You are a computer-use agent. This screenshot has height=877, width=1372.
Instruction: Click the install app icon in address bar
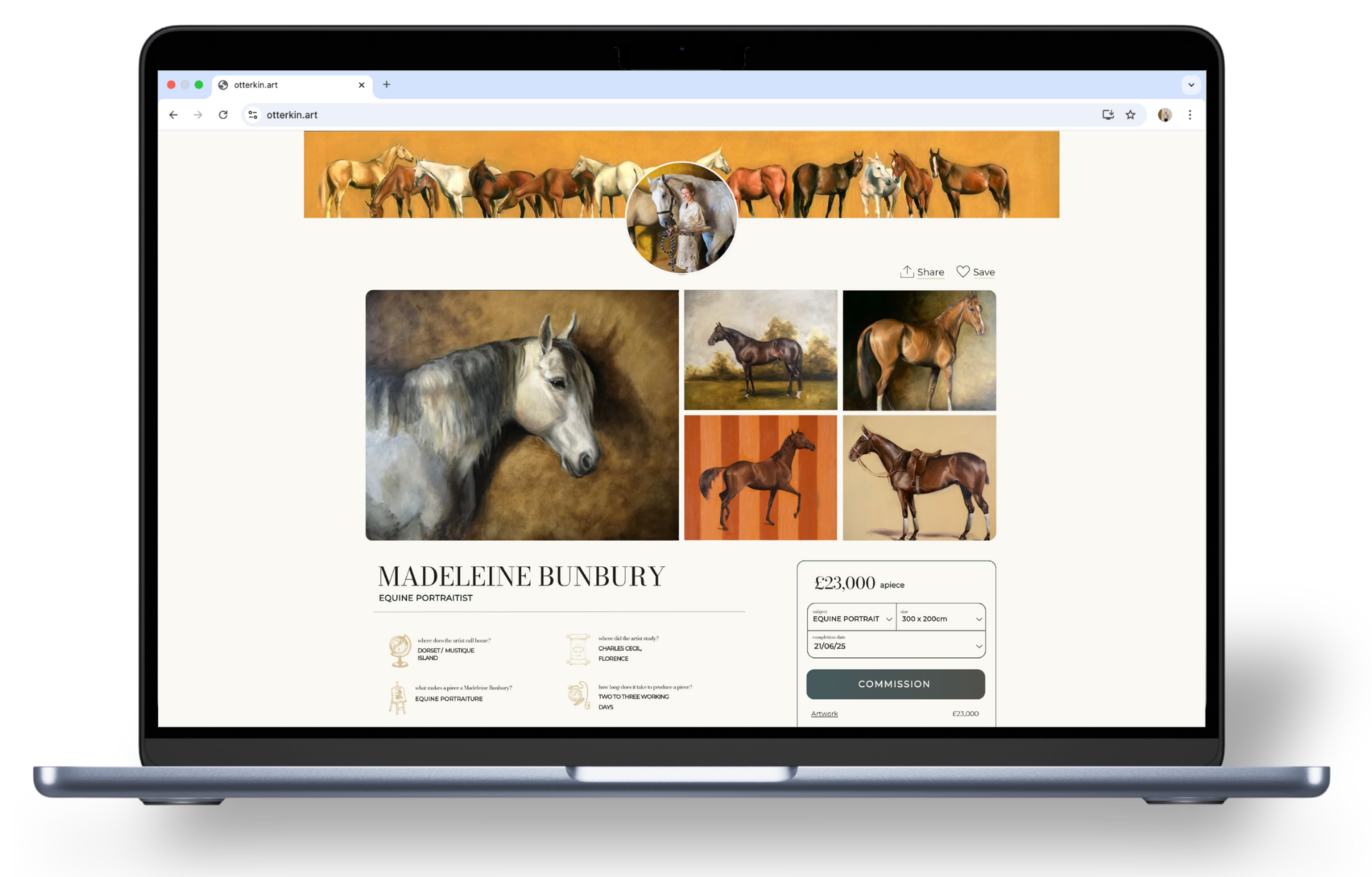1108,115
